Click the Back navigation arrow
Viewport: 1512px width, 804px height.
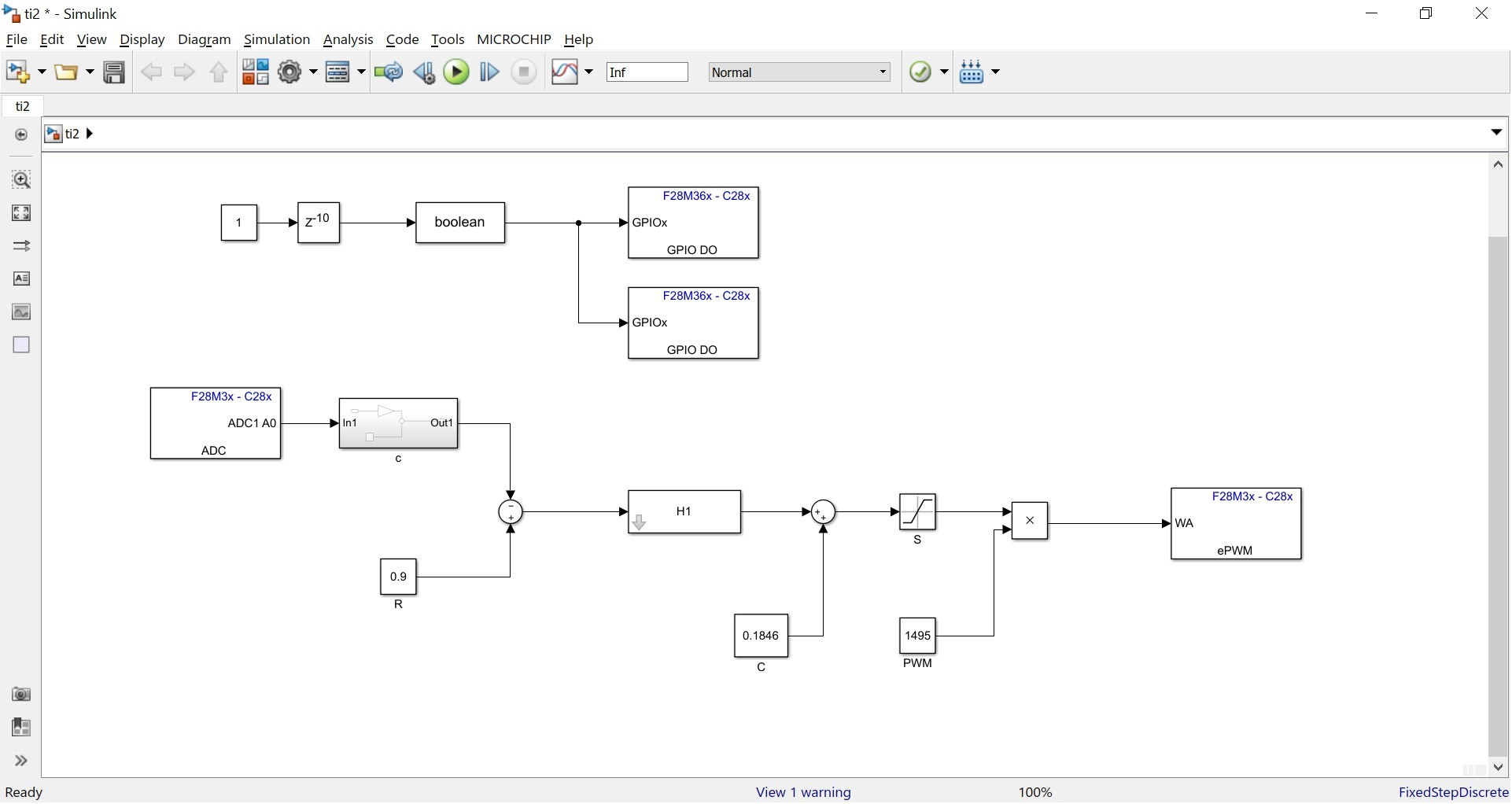(151, 72)
